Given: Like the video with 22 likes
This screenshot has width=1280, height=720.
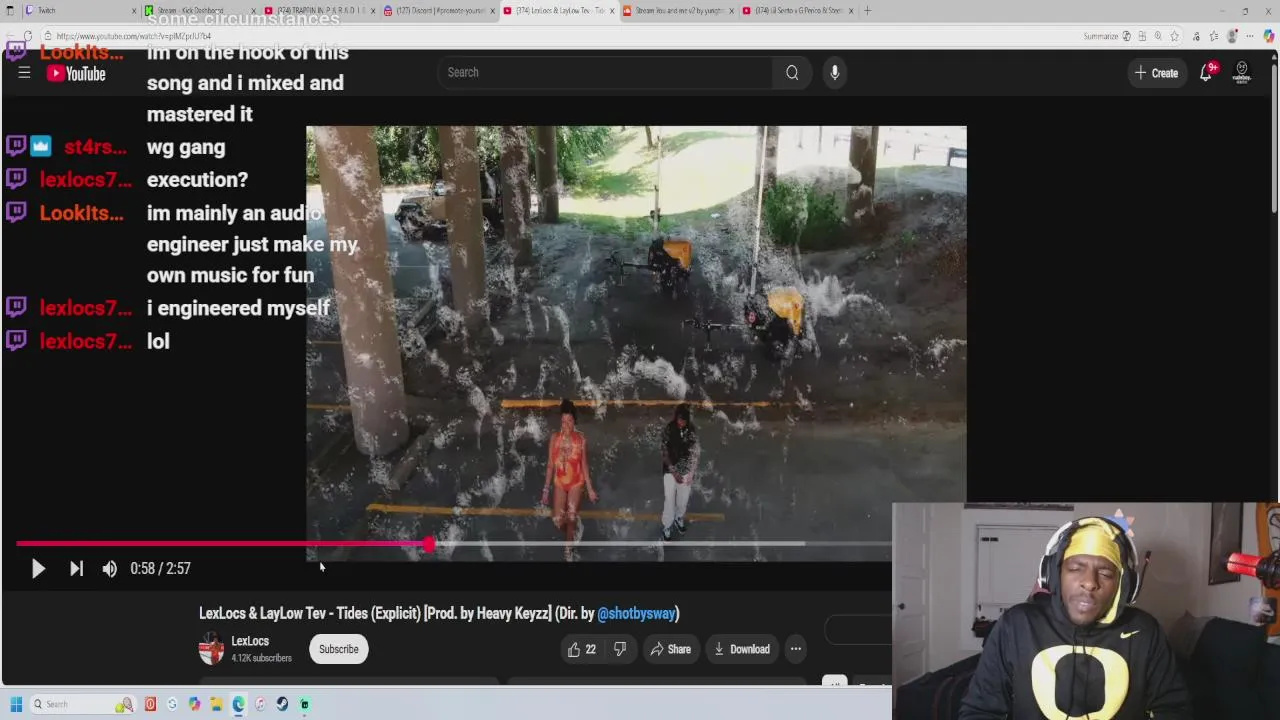Looking at the screenshot, I should pos(581,649).
